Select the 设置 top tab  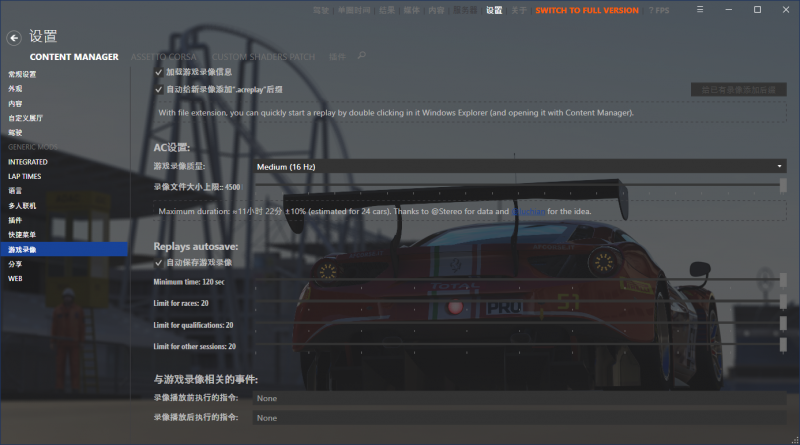(x=494, y=10)
